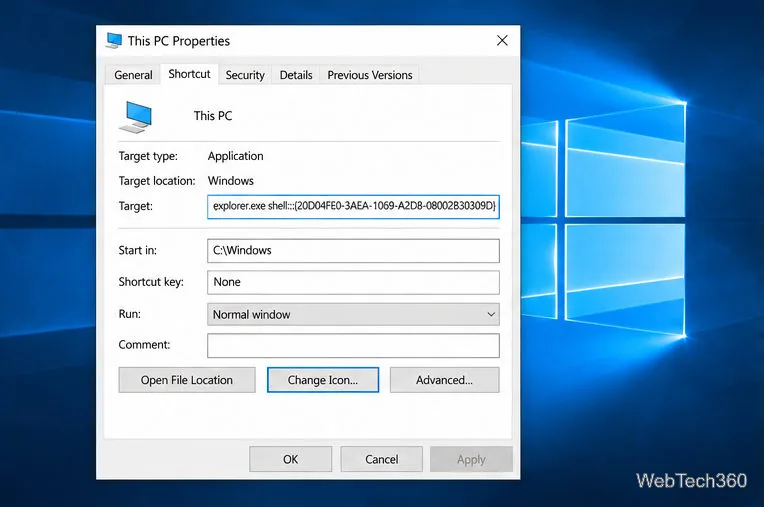Click the Start in field
This screenshot has height=507, width=764.
[x=353, y=251]
